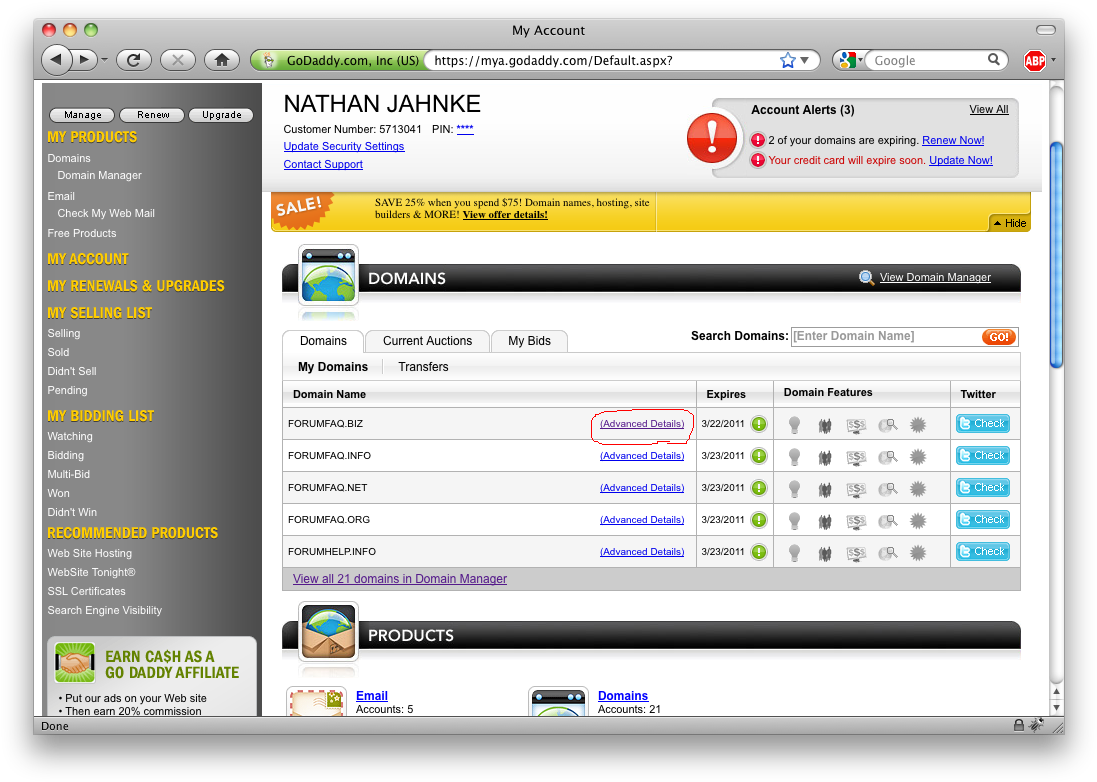Viewport: 1097px width, 782px height.
Task: Open View Domain Manager link
Action: click(x=935, y=277)
